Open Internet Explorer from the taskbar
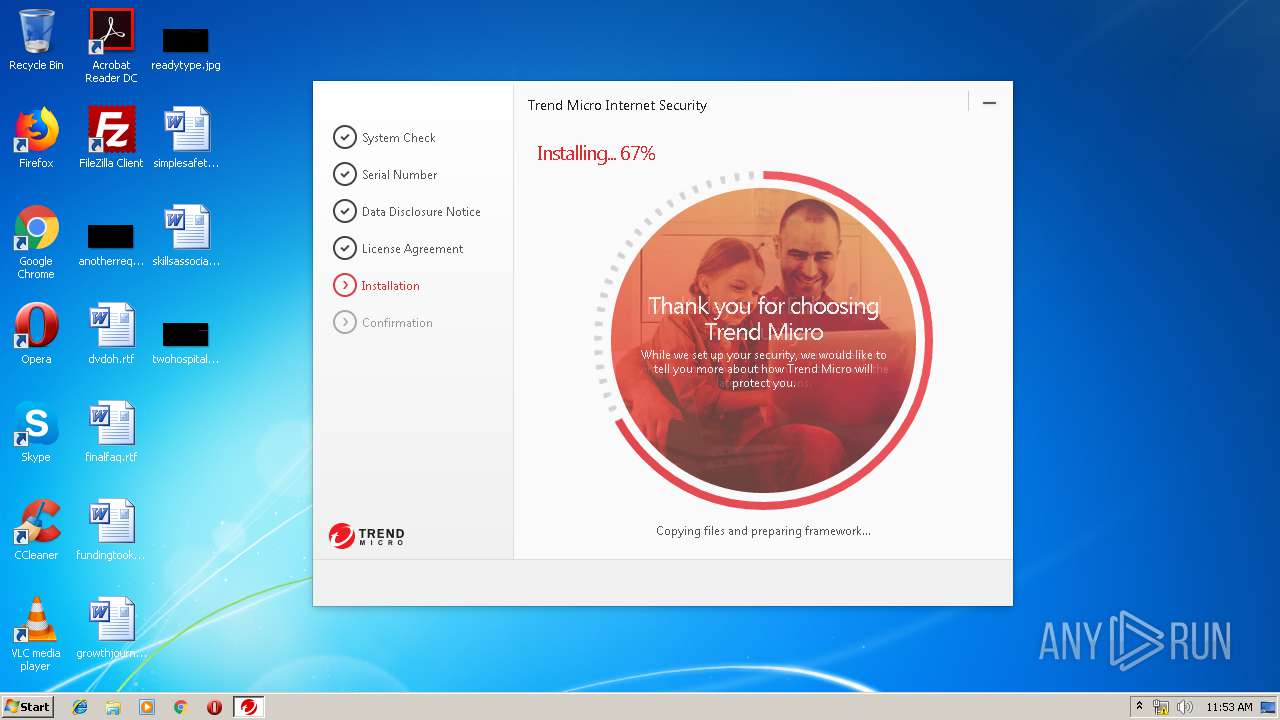The height and width of the screenshot is (720, 1280). (80, 707)
